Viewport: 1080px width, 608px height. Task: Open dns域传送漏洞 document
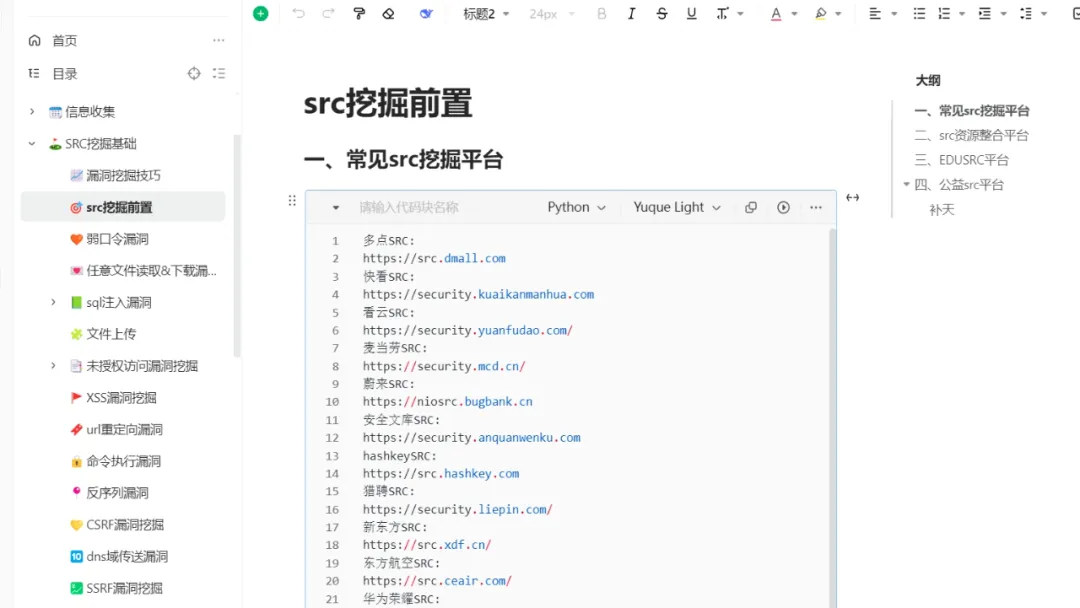click(x=127, y=556)
